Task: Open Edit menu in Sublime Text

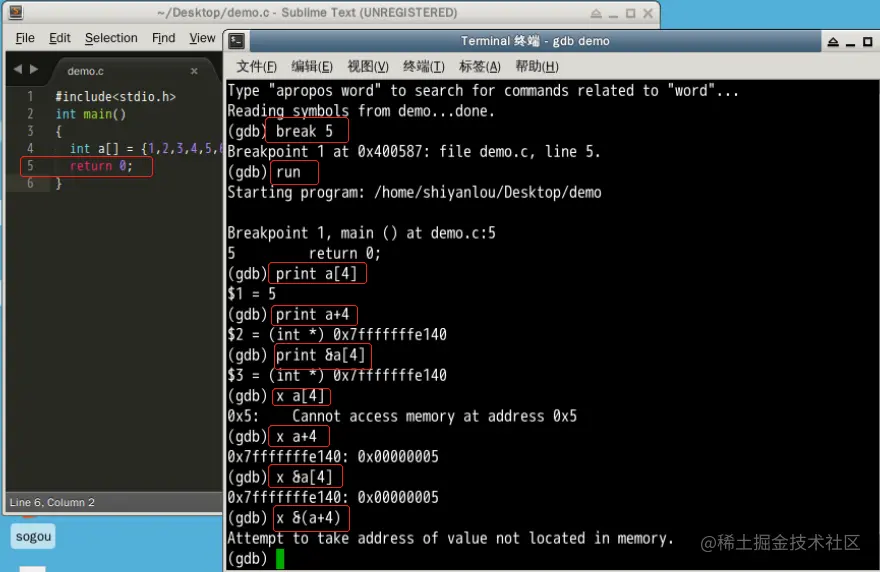Action: tap(59, 38)
